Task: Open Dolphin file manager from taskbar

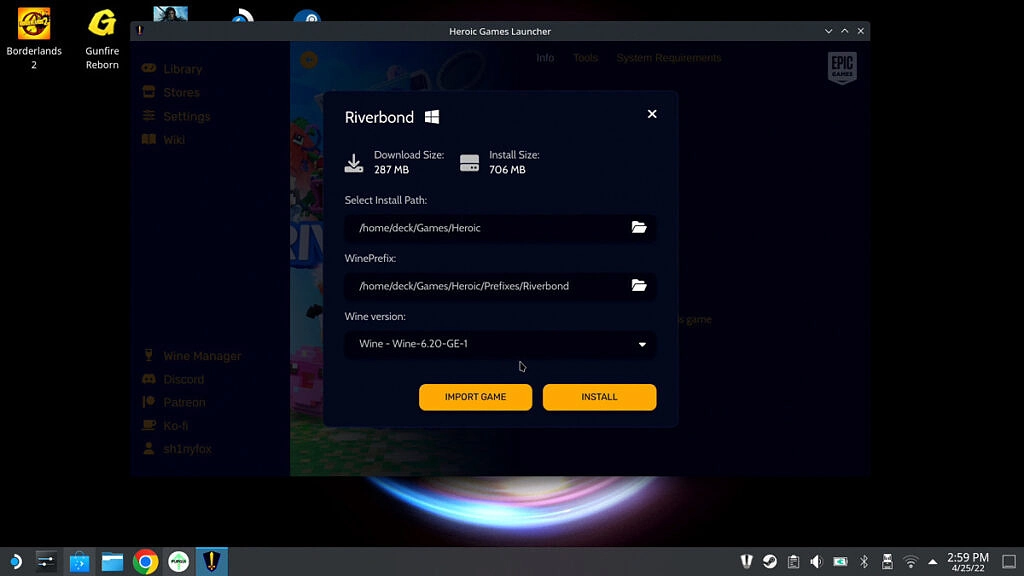Action: [x=112, y=562]
